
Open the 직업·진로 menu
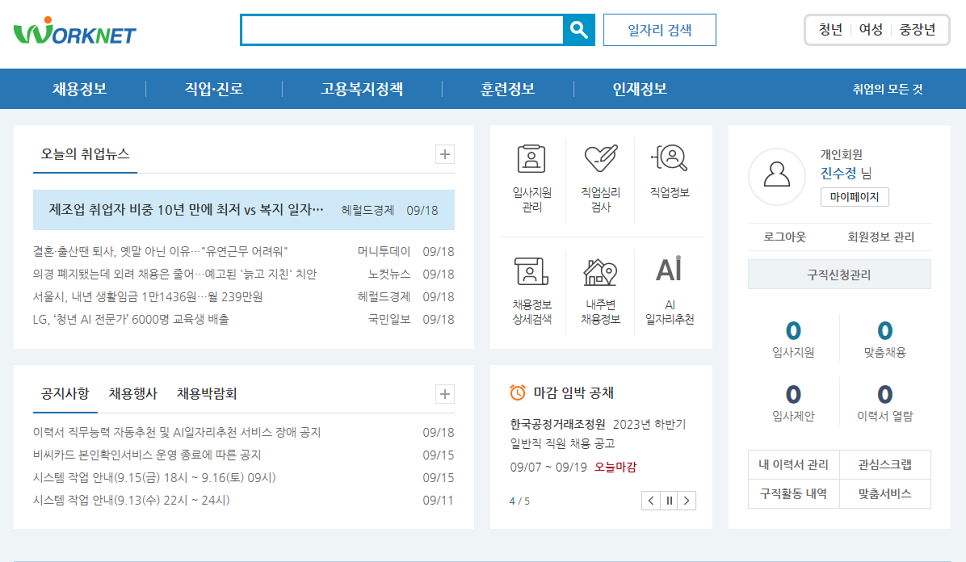click(x=214, y=89)
